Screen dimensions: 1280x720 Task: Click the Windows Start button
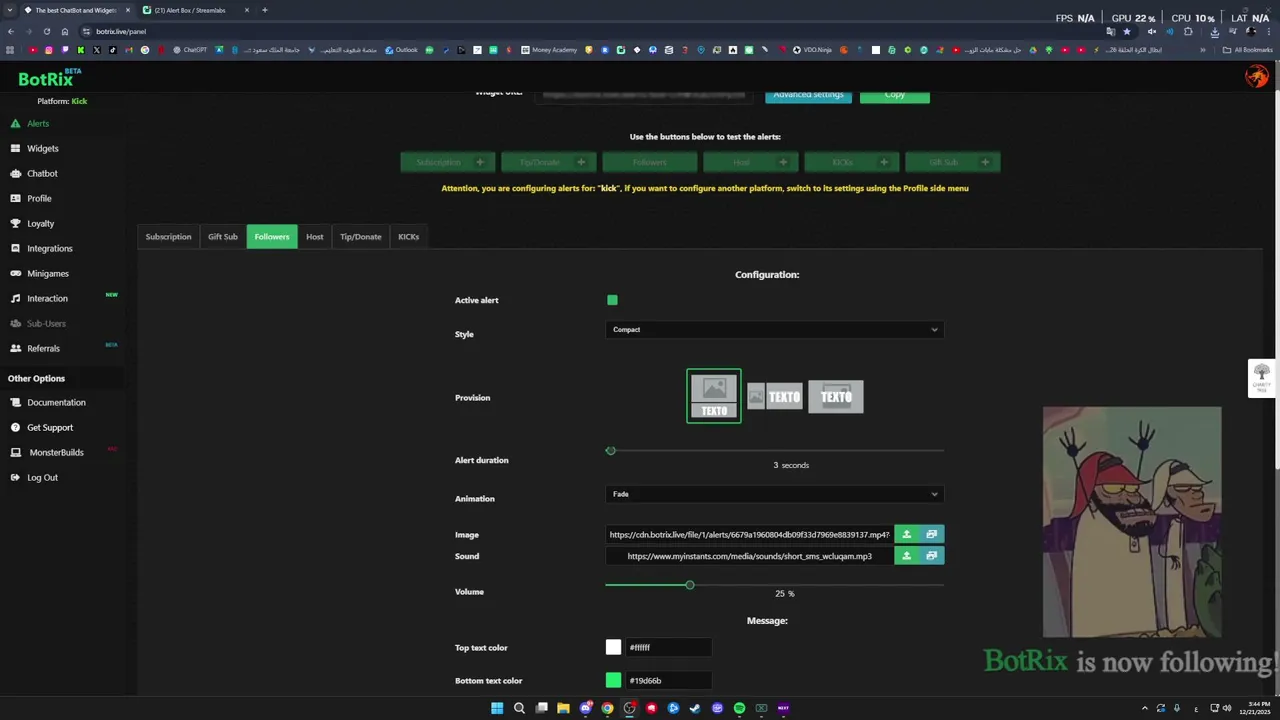click(x=497, y=708)
